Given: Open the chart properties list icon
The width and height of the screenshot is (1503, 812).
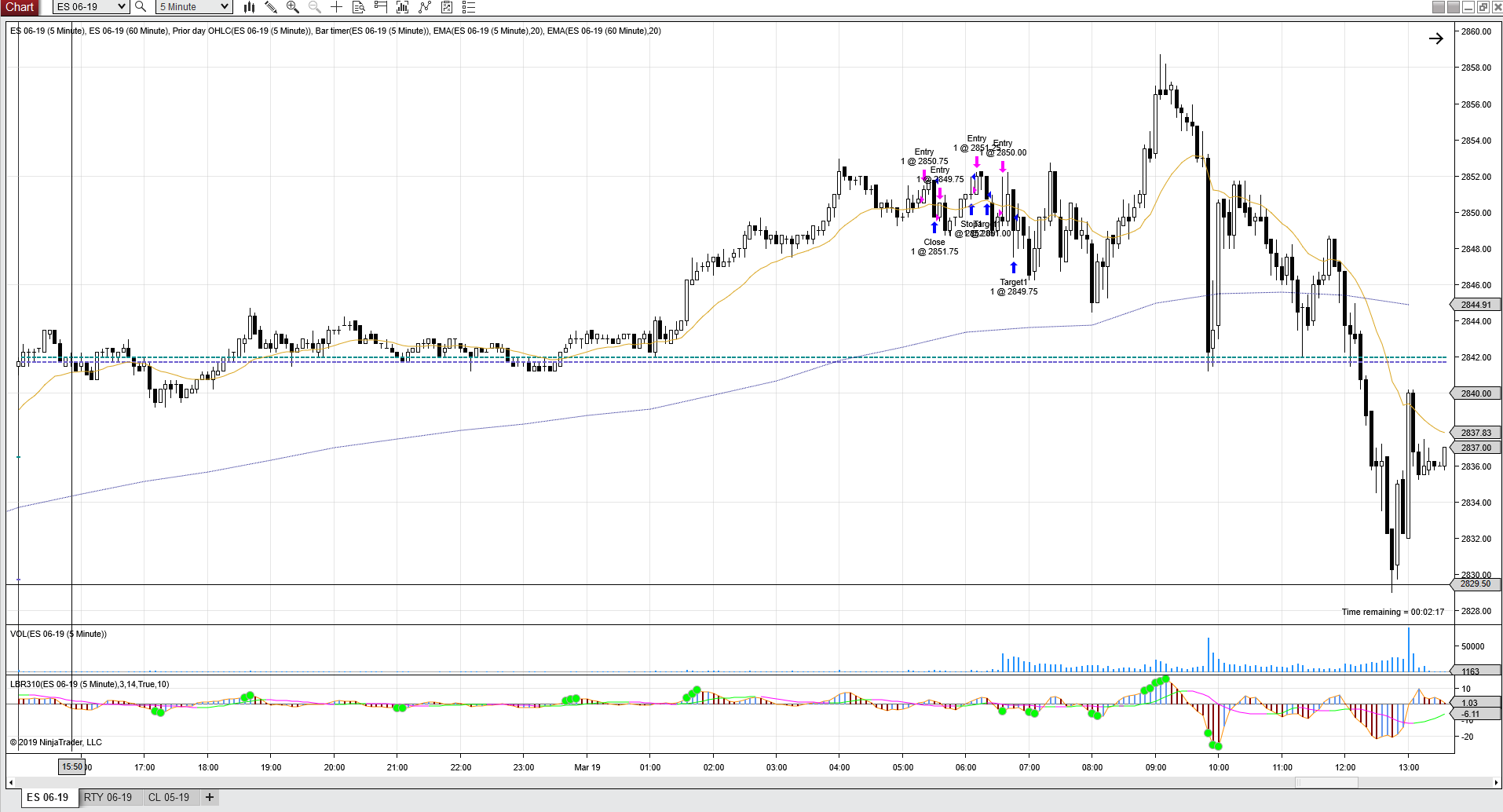Looking at the screenshot, I should [469, 7].
